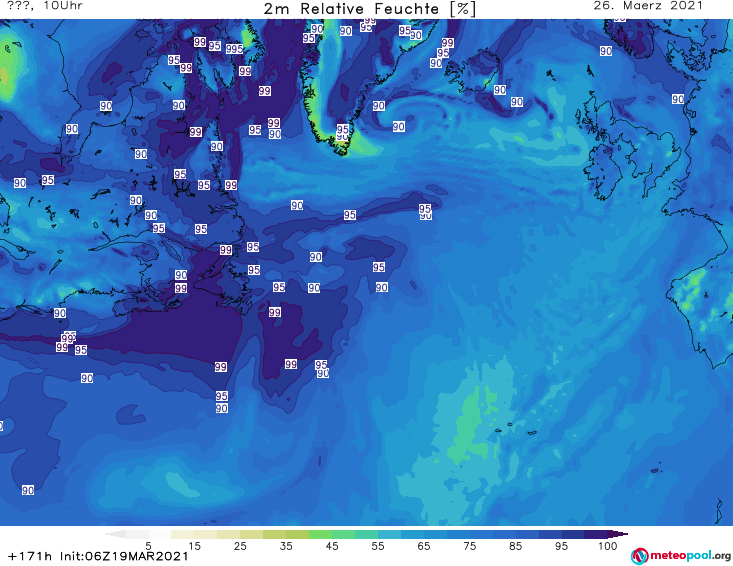This screenshot has width=733, height=566.
Task: Click the overlapping '995' contour label
Action: [234, 49]
